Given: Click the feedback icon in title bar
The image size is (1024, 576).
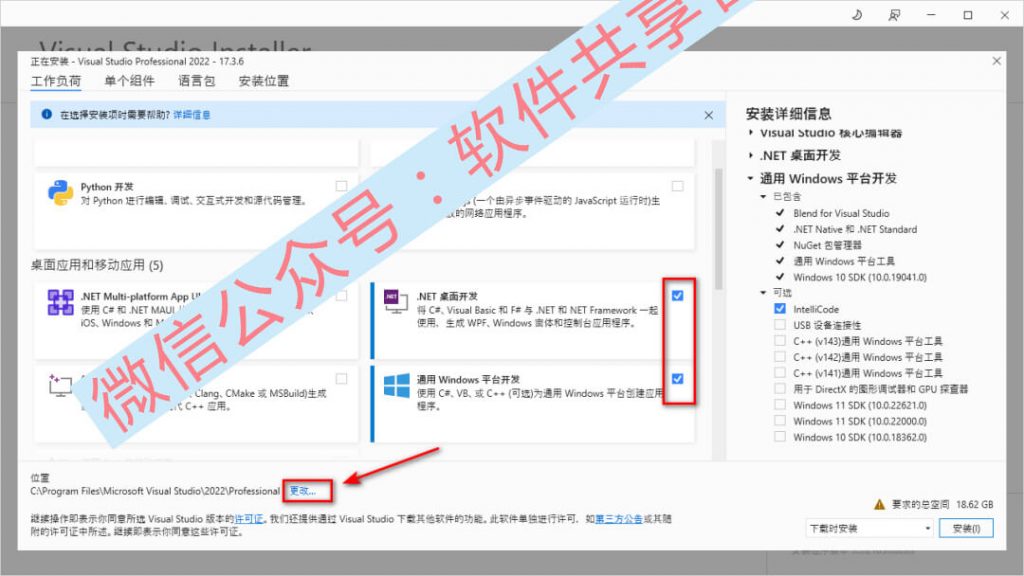Looking at the screenshot, I should tap(894, 14).
